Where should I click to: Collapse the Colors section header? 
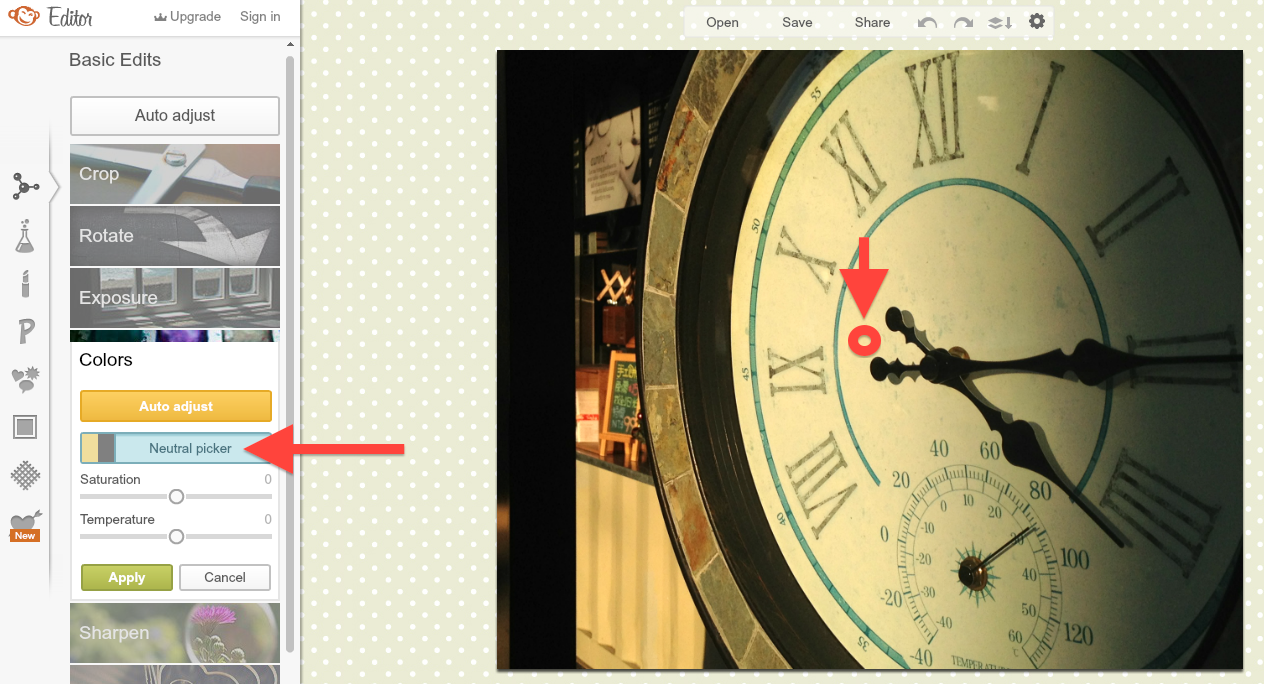(x=106, y=360)
